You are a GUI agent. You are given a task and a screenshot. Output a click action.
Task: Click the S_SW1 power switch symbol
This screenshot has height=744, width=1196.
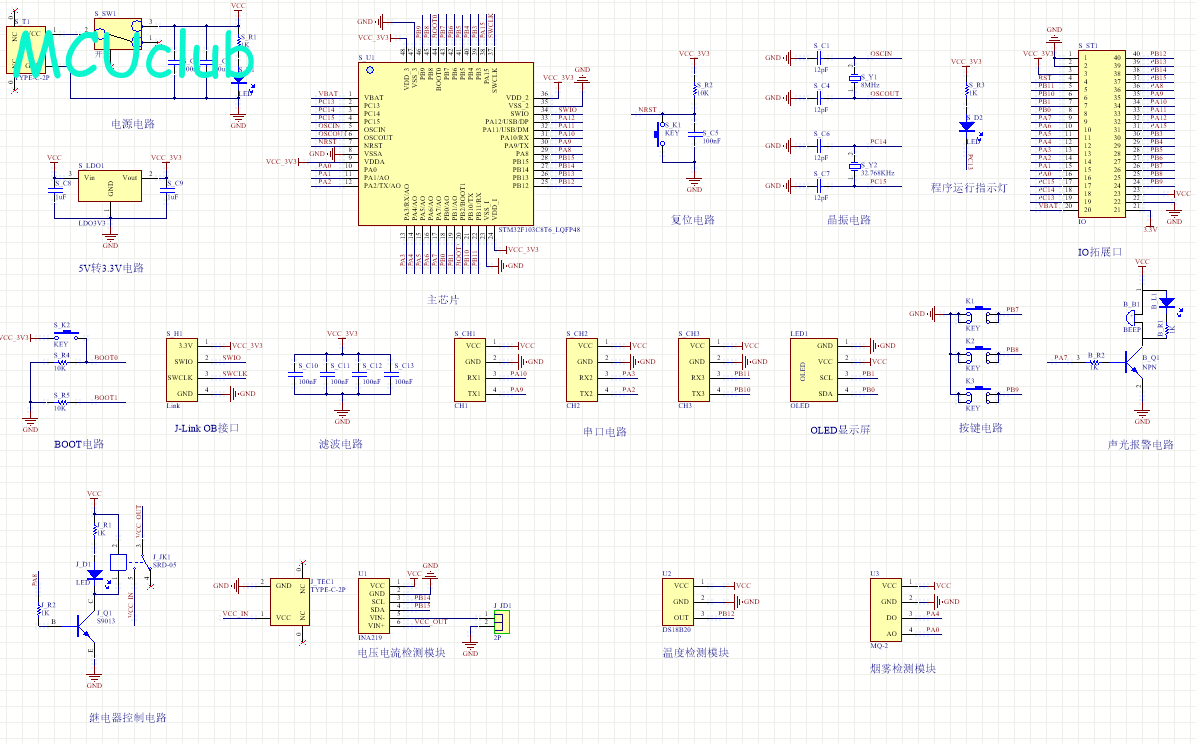[x=119, y=34]
